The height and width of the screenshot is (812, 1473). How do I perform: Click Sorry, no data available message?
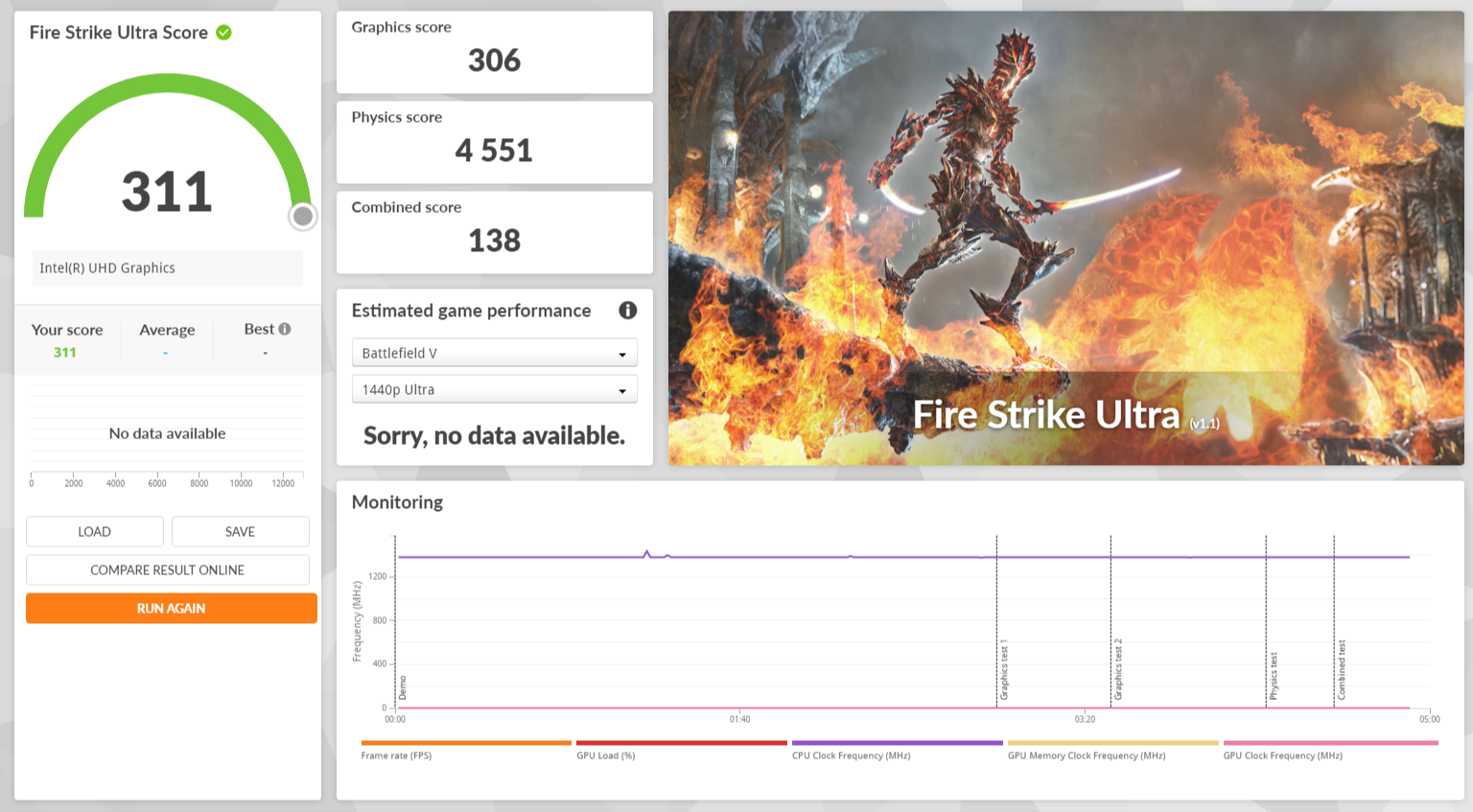click(x=495, y=436)
